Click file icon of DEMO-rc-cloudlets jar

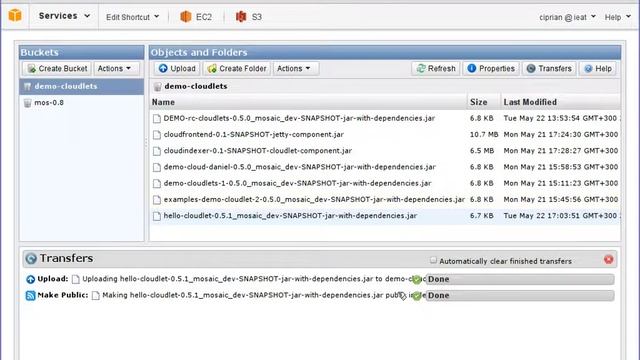click(157, 119)
